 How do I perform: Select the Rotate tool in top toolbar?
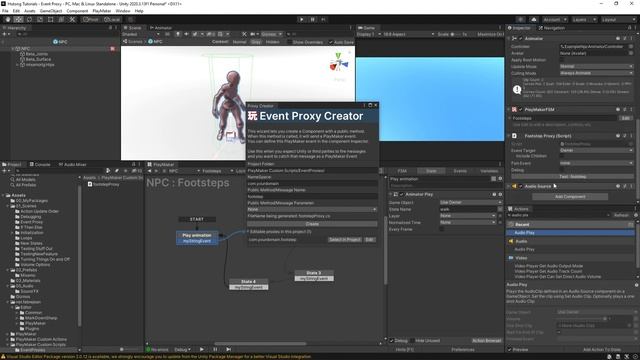[x=29, y=19]
